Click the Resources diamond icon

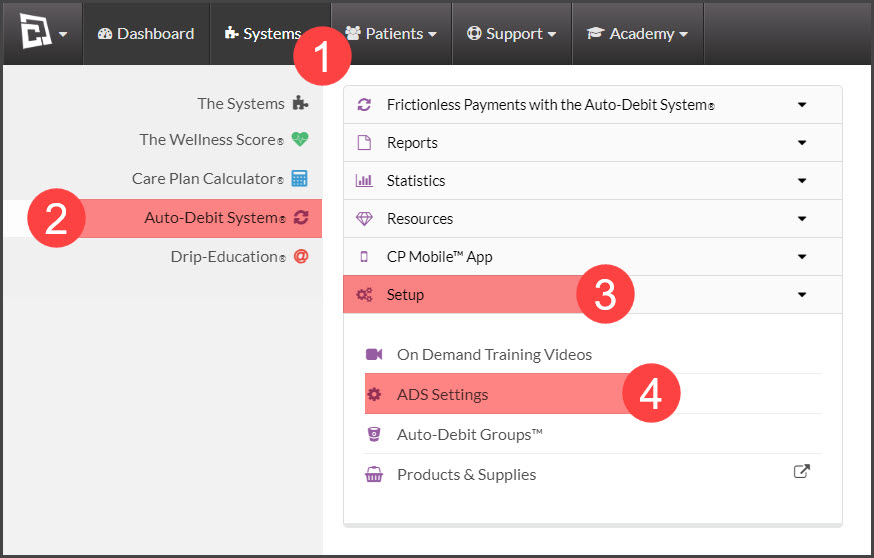tap(364, 219)
